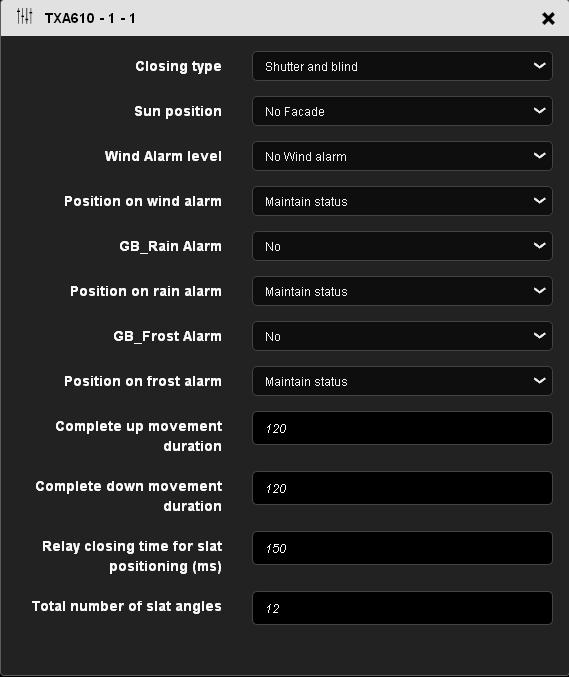The width and height of the screenshot is (569, 677).
Task: Open the Wind Alarm level dropdown
Action: coord(402,156)
